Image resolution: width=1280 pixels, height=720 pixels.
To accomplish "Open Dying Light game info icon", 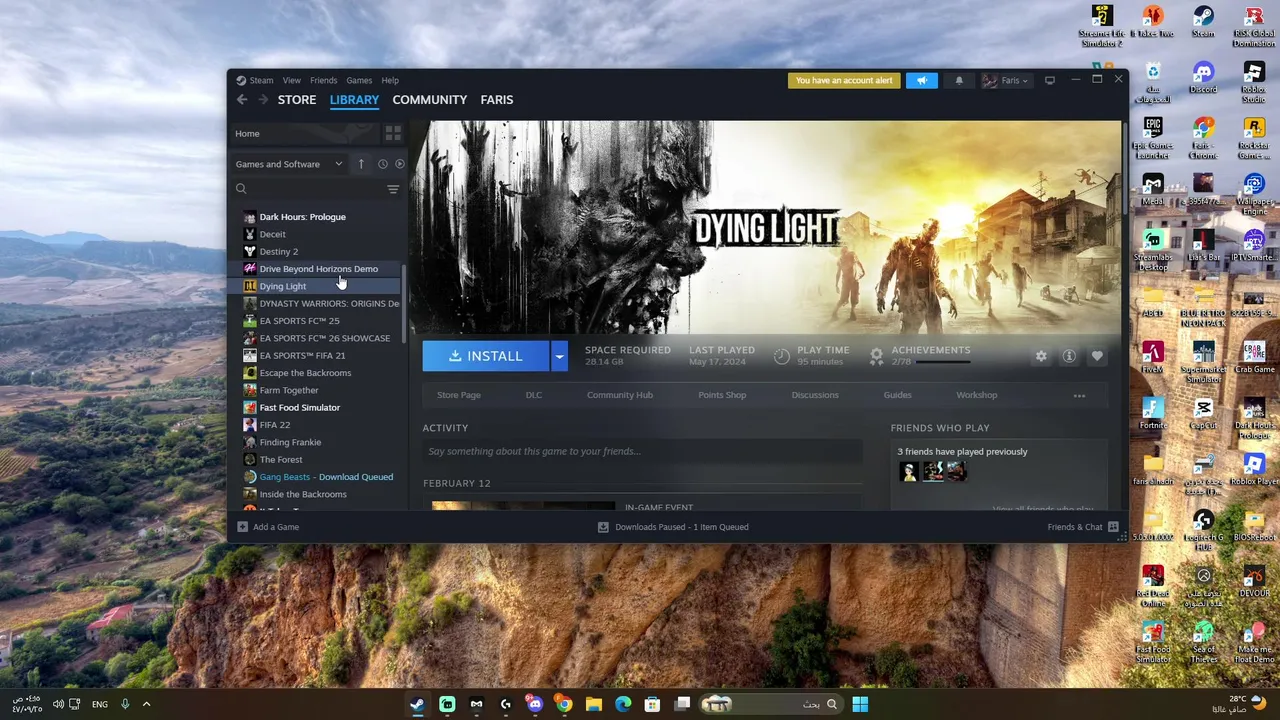I will pyautogui.click(x=1069, y=356).
